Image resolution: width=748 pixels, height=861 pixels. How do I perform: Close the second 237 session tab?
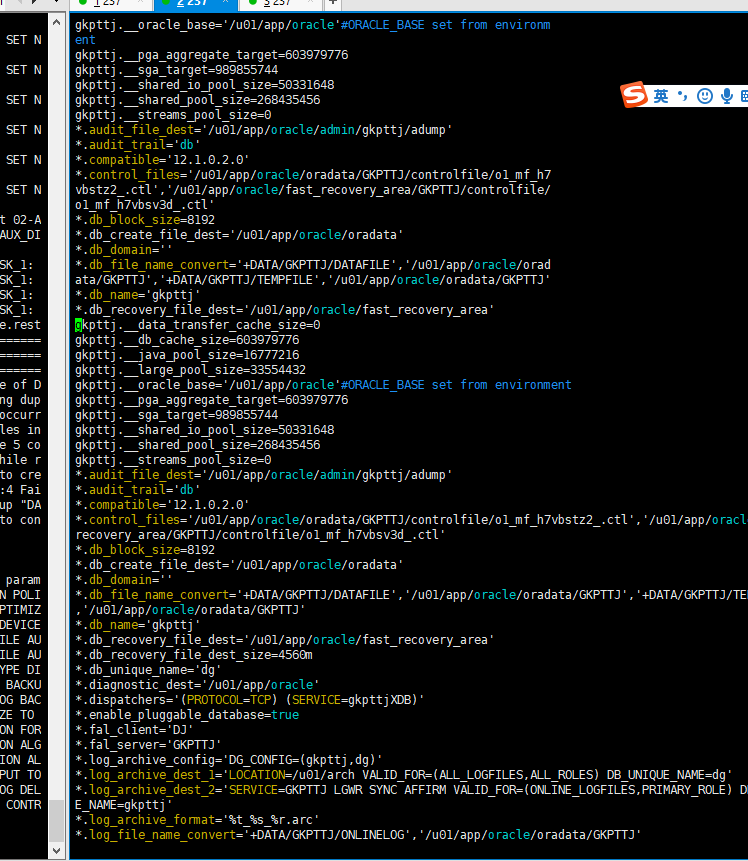[x=226, y=3]
